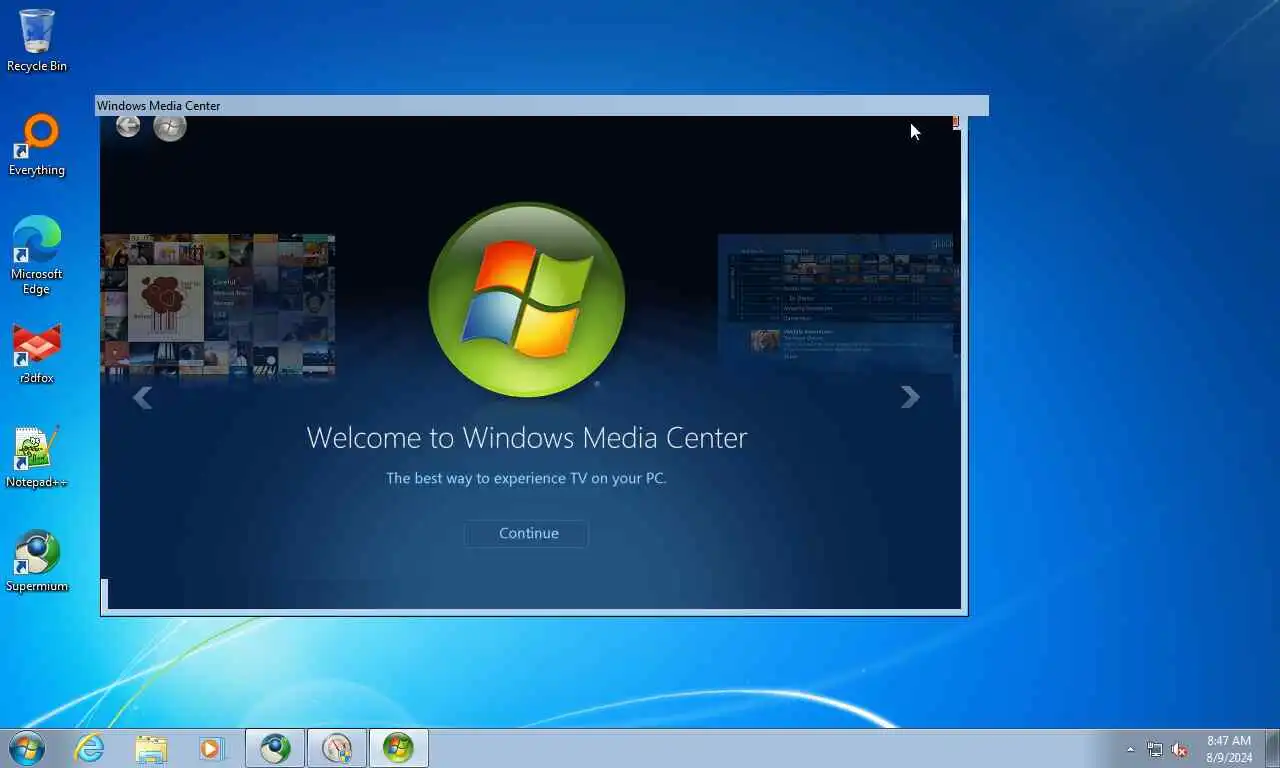Viewport: 1280px width, 768px height.
Task: Show hidden system tray icons
Action: pos(1131,749)
